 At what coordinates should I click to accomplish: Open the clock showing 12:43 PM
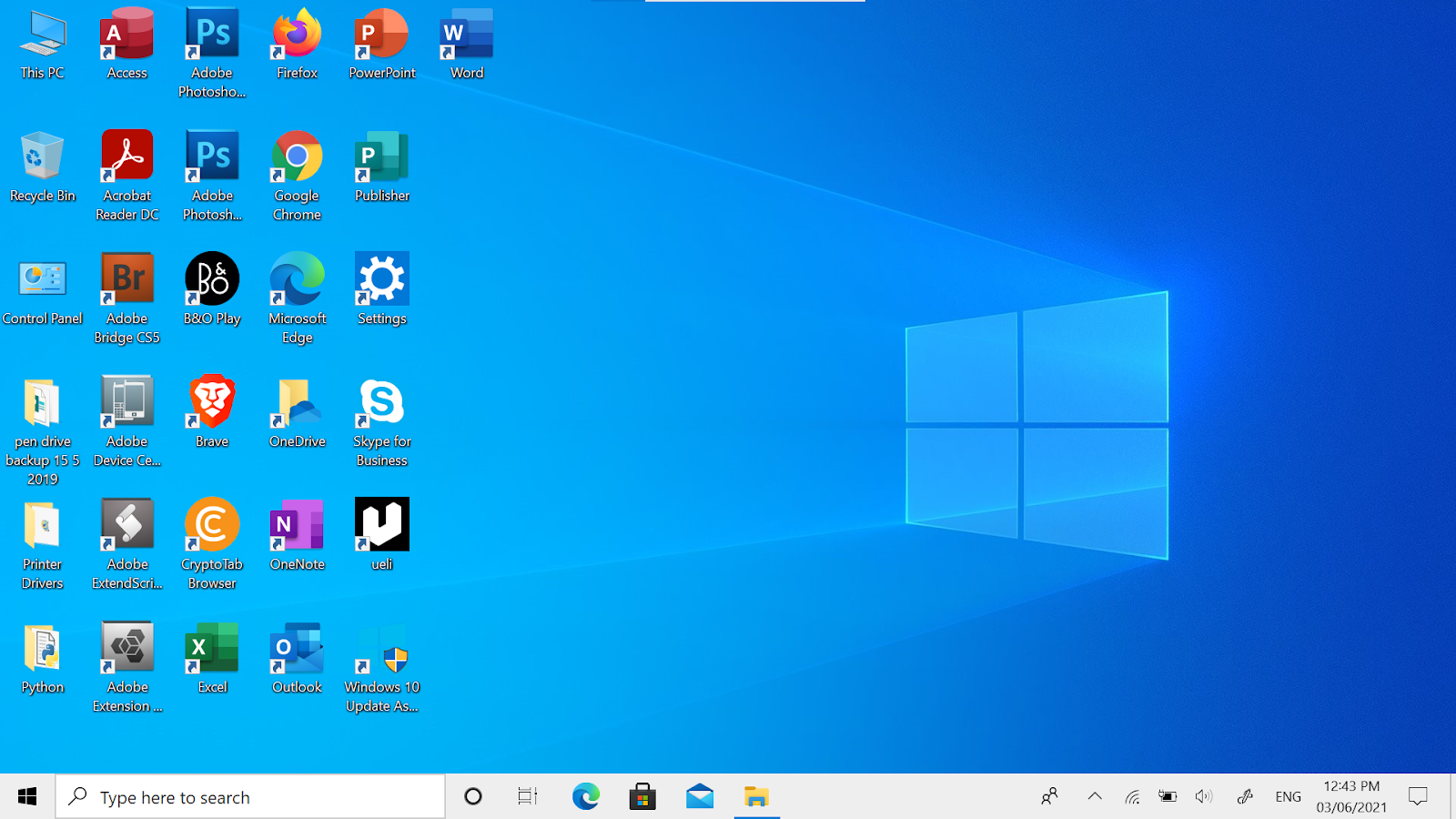coord(1351,797)
